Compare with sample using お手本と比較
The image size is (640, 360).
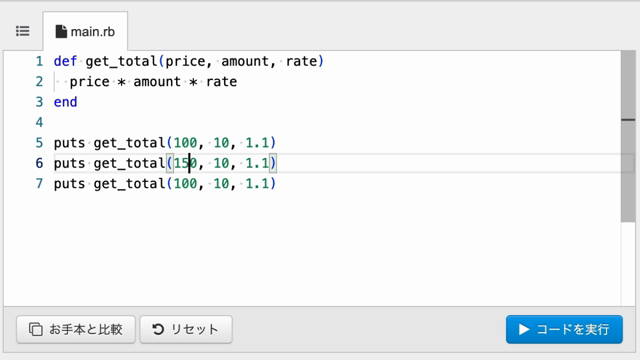click(76, 329)
